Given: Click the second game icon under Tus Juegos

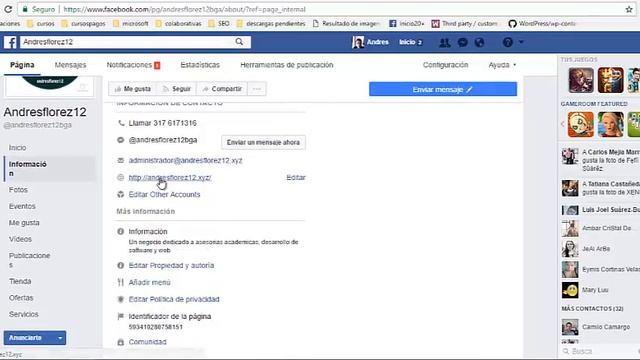Looking at the screenshot, I should pos(611,80).
